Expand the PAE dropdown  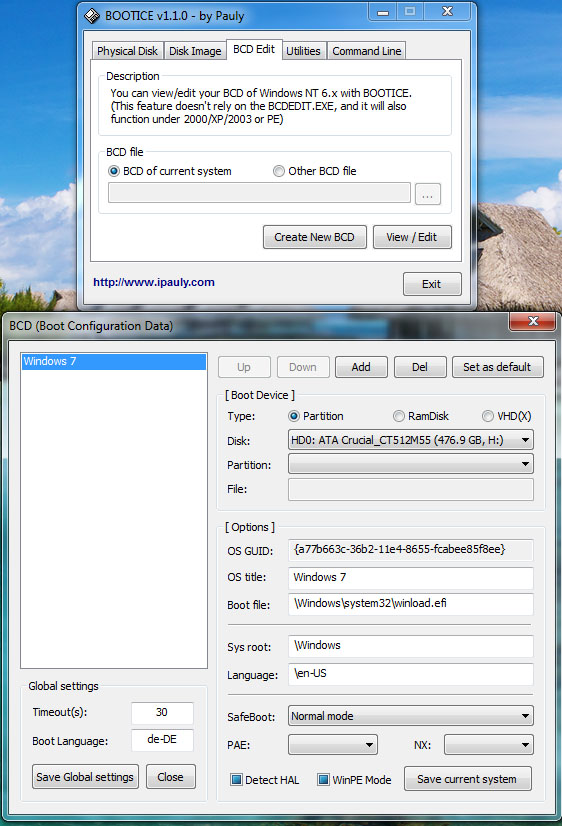click(x=333, y=745)
